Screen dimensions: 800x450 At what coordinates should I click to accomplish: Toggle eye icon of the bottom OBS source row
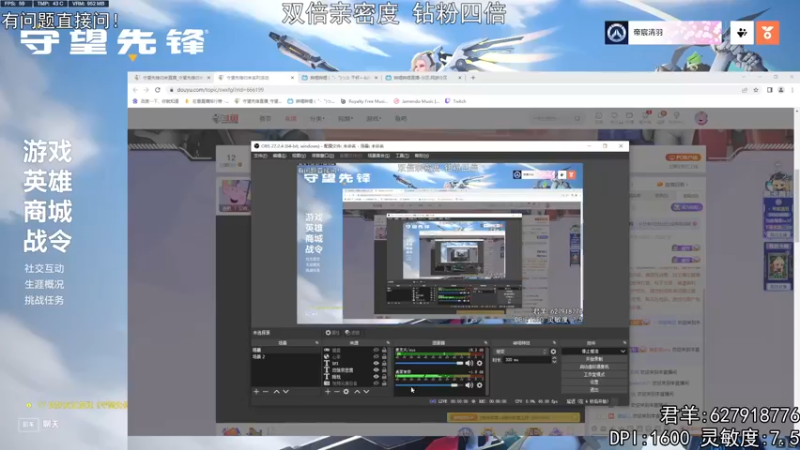pos(376,383)
